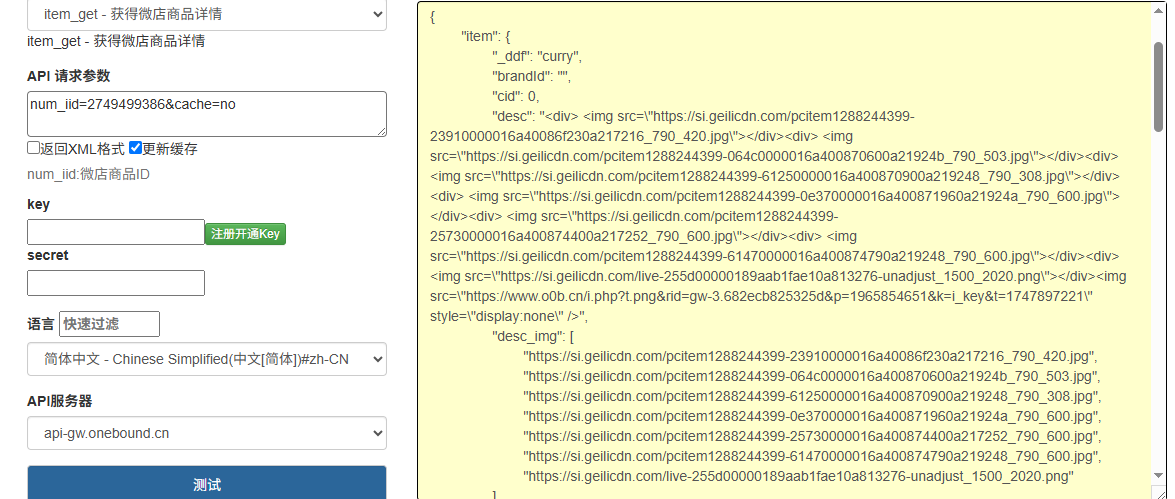1175x499 pixels.
Task: Open the api-gw.onebound.cn server dropdown
Action: [x=207, y=433]
